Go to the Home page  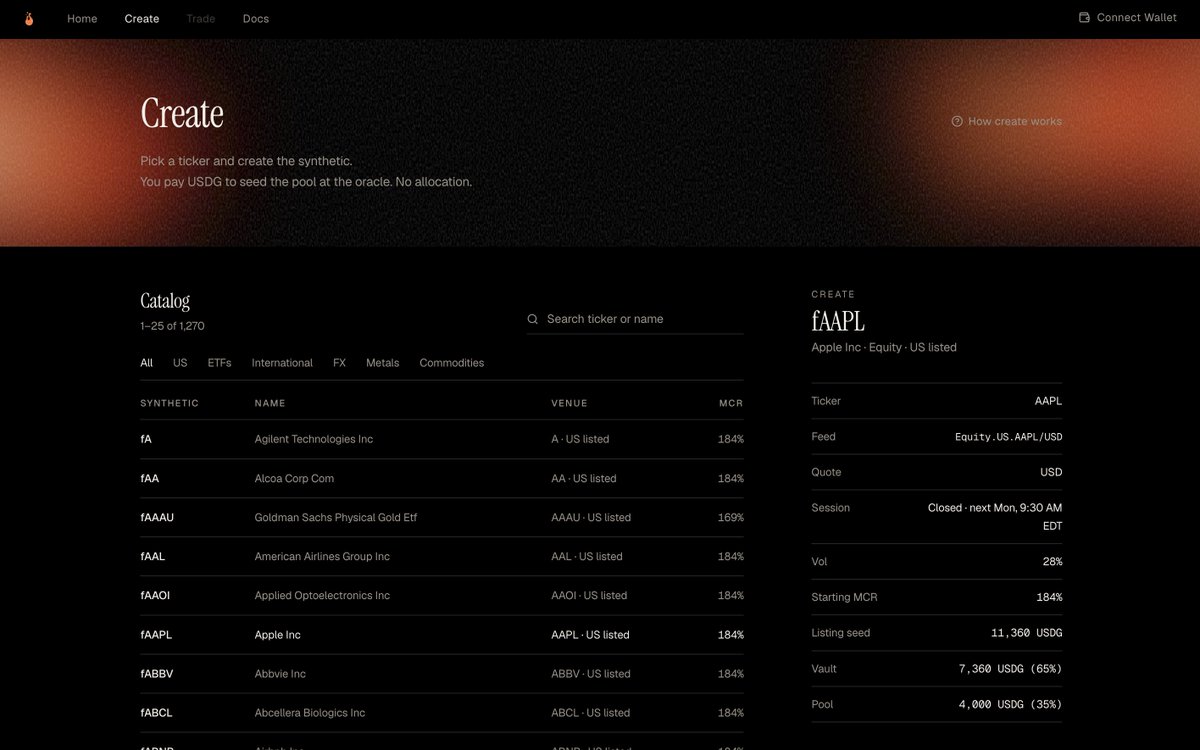point(82,18)
